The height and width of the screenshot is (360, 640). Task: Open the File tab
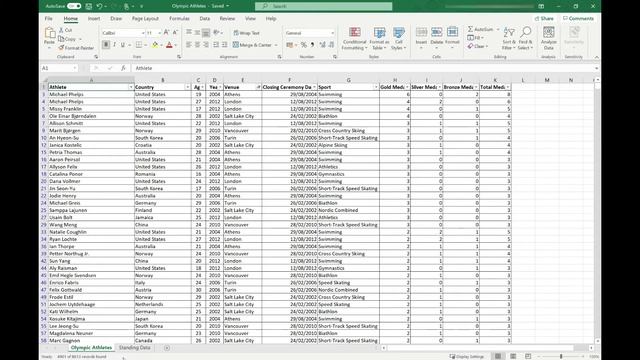coord(49,18)
